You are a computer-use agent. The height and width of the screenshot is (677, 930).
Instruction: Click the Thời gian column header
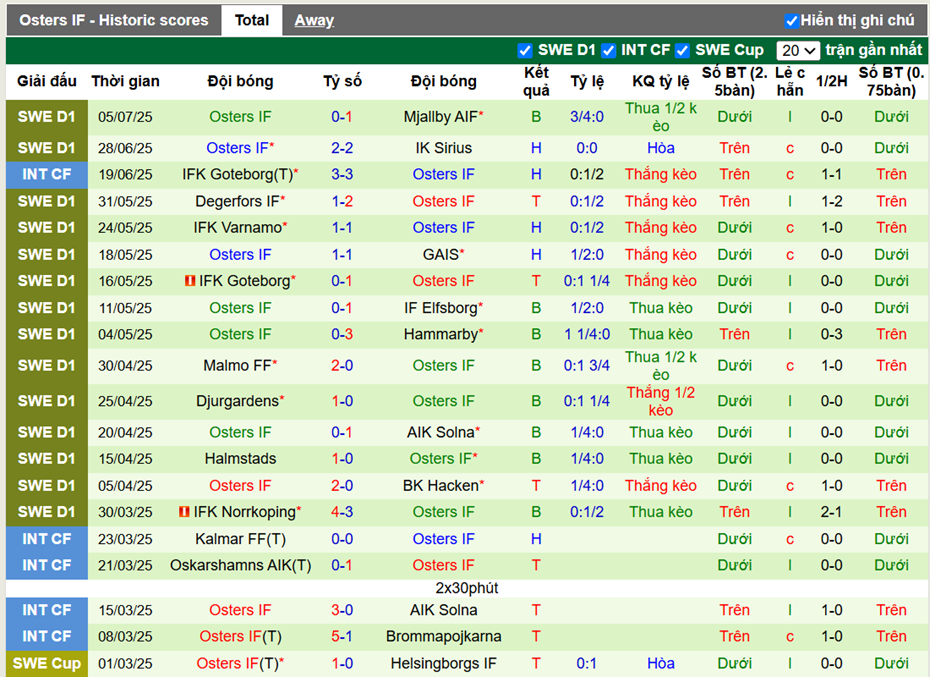[x=125, y=81]
